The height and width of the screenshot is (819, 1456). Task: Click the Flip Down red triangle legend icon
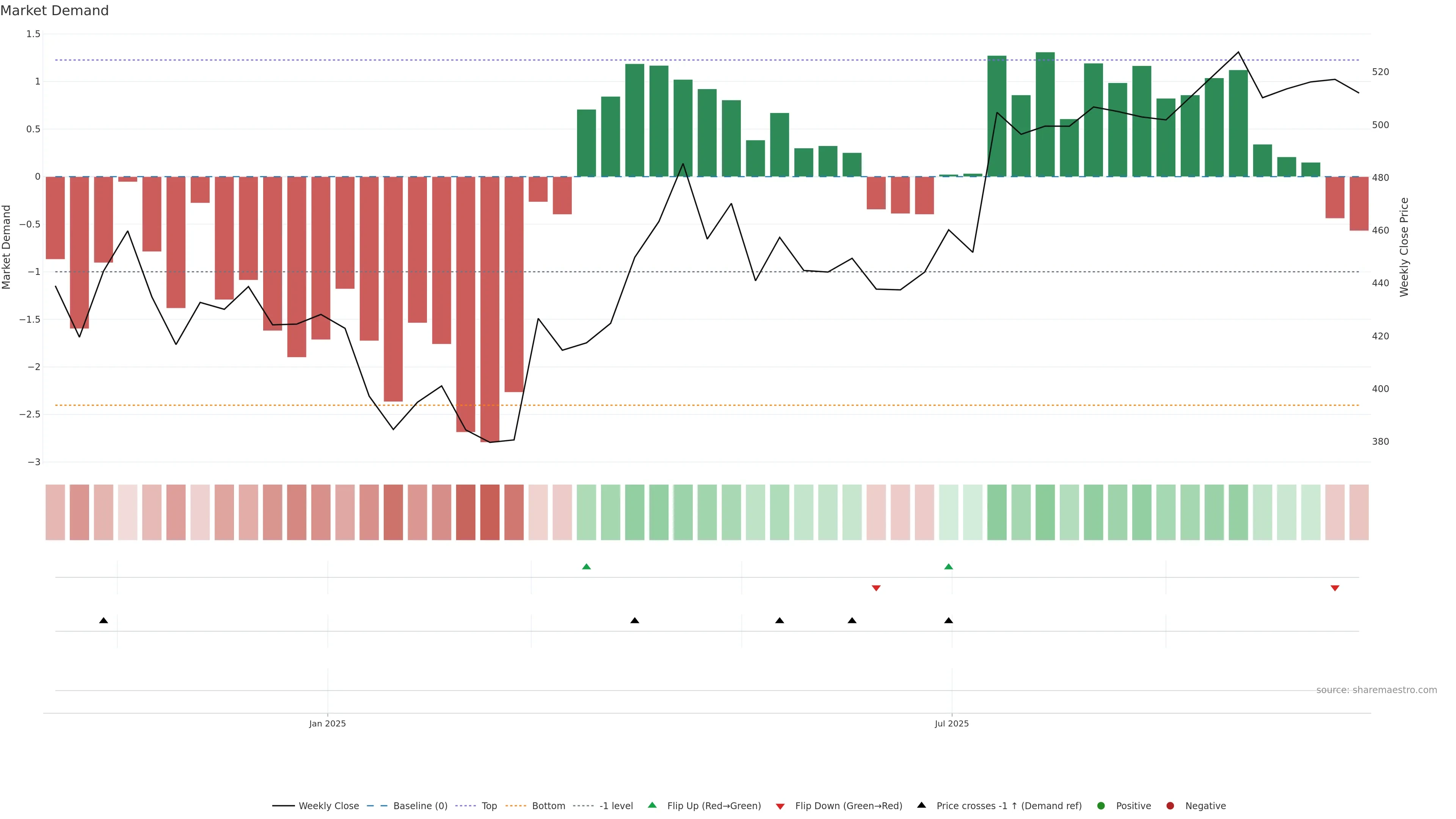click(x=780, y=806)
